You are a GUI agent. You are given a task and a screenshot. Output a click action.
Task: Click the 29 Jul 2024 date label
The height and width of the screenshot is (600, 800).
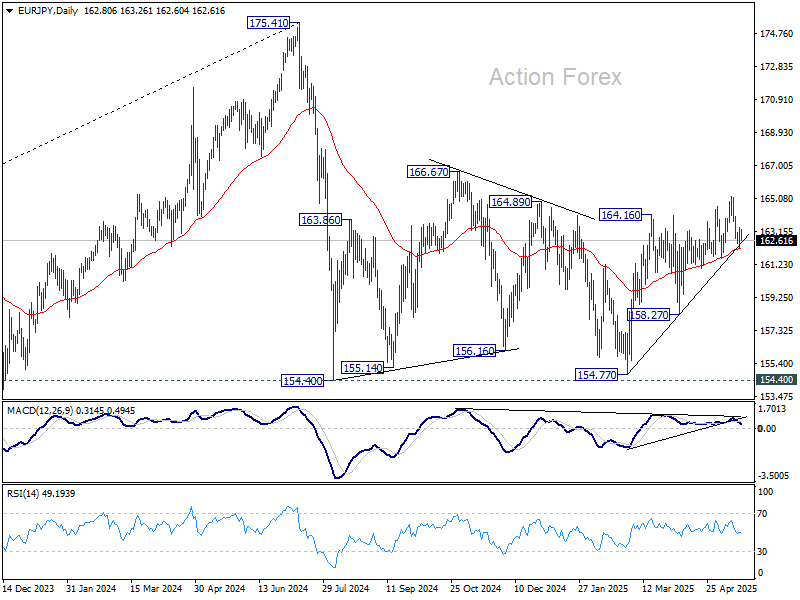point(345,589)
